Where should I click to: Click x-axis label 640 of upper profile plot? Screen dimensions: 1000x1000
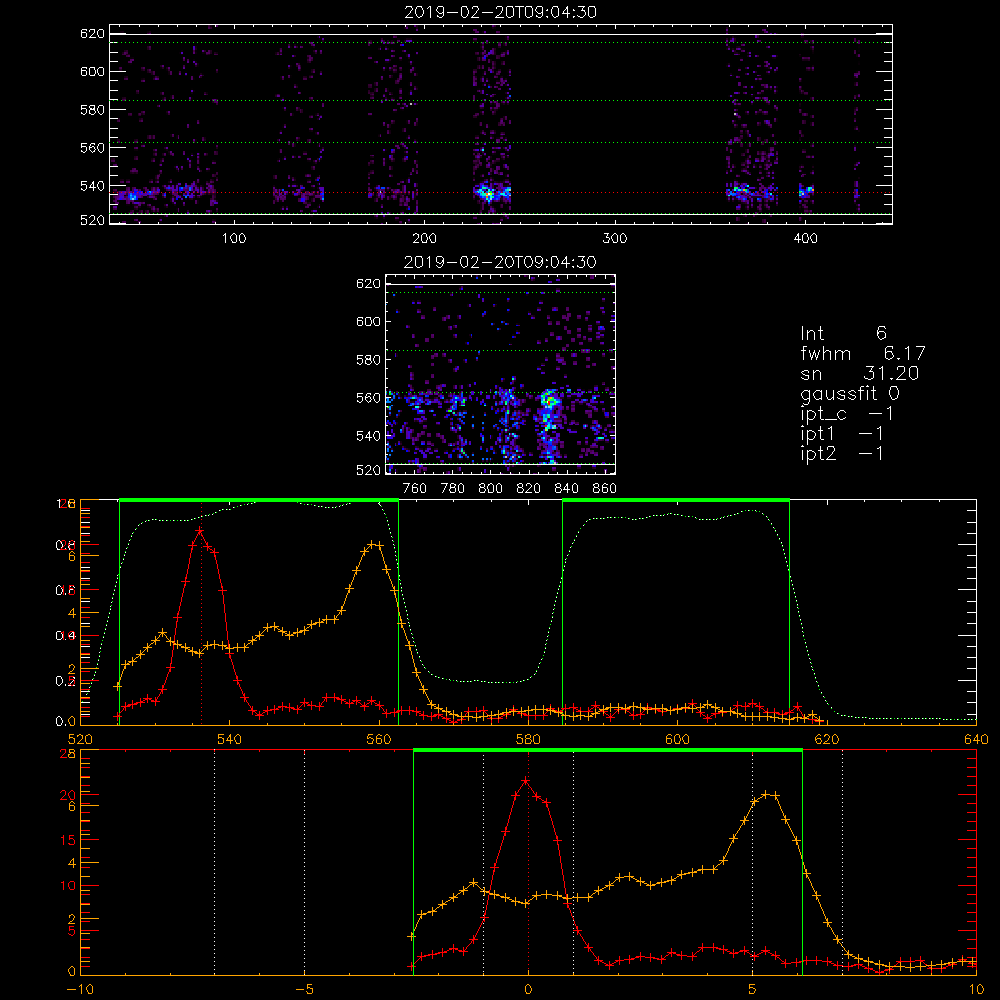pos(976,739)
